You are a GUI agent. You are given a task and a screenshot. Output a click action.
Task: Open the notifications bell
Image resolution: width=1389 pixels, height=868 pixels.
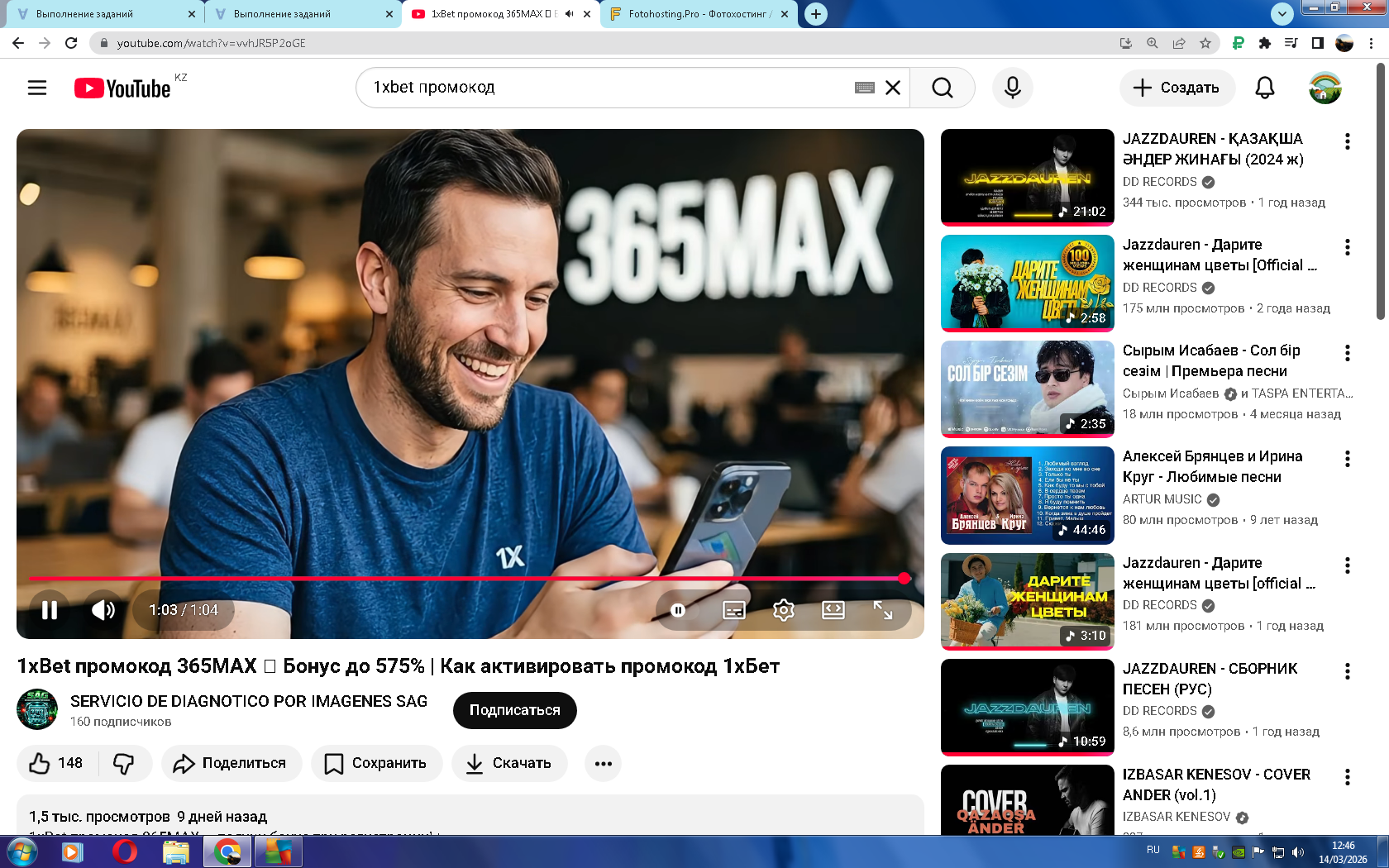1264,88
